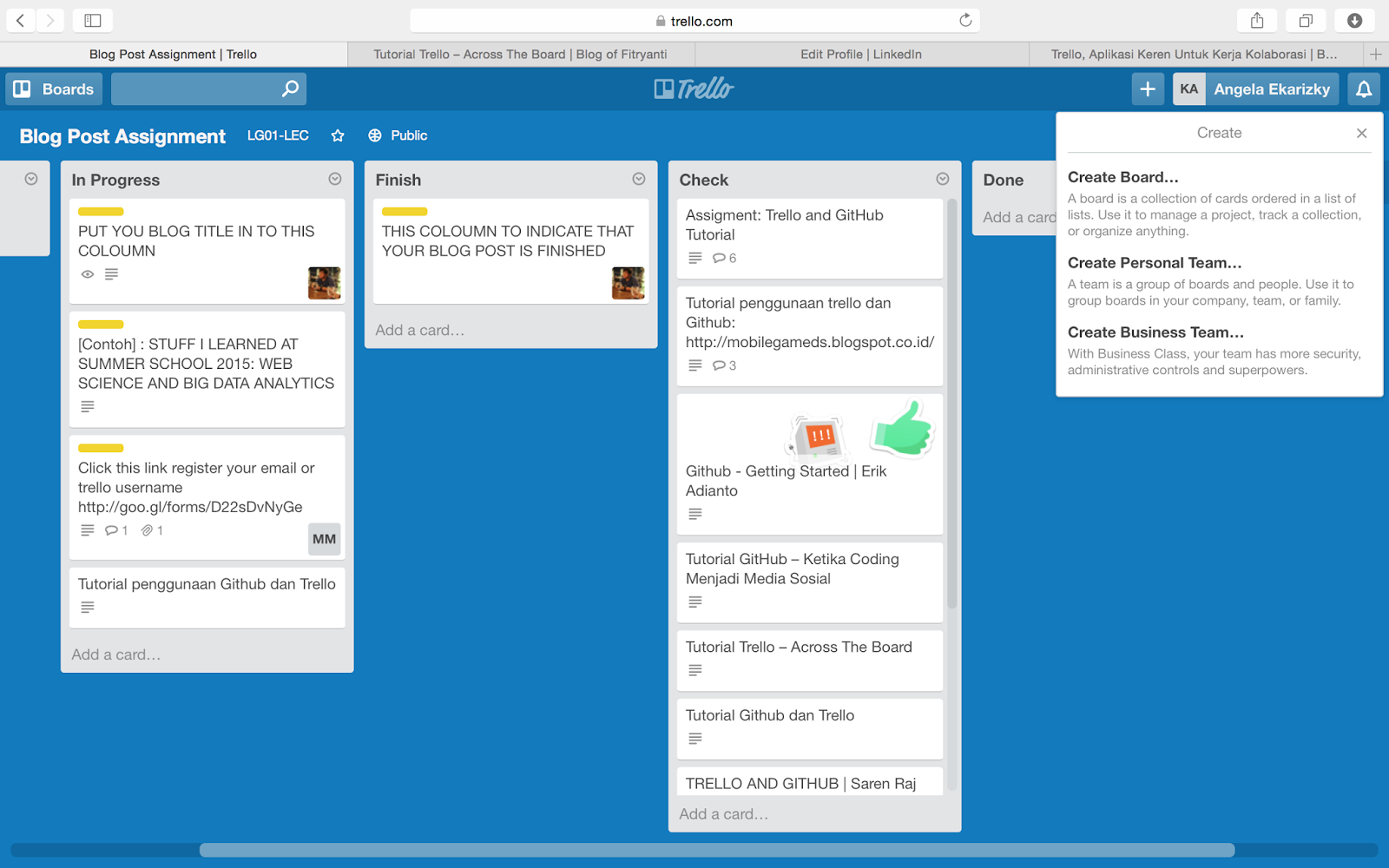Screen dimensions: 1389x868
Task: Open Safari downloads list
Action: [x=1354, y=20]
